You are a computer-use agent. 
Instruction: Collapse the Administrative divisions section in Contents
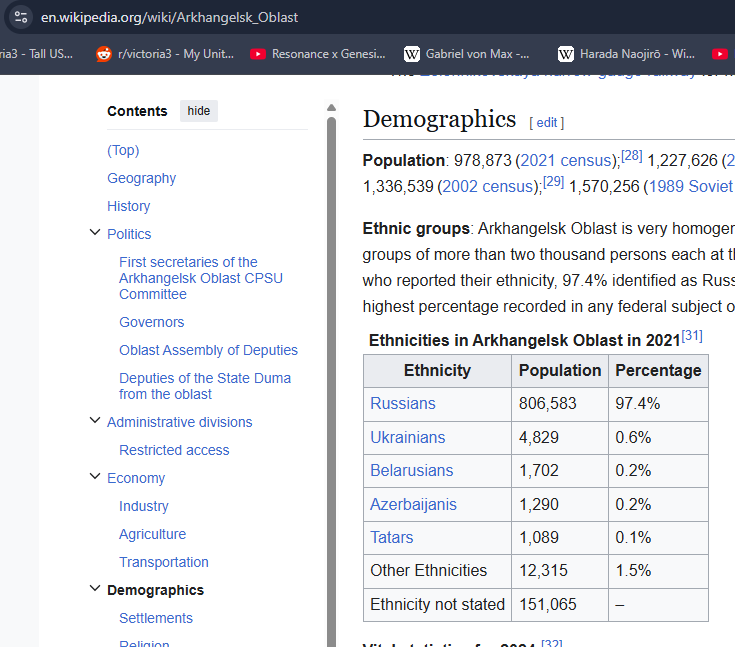[95, 421]
